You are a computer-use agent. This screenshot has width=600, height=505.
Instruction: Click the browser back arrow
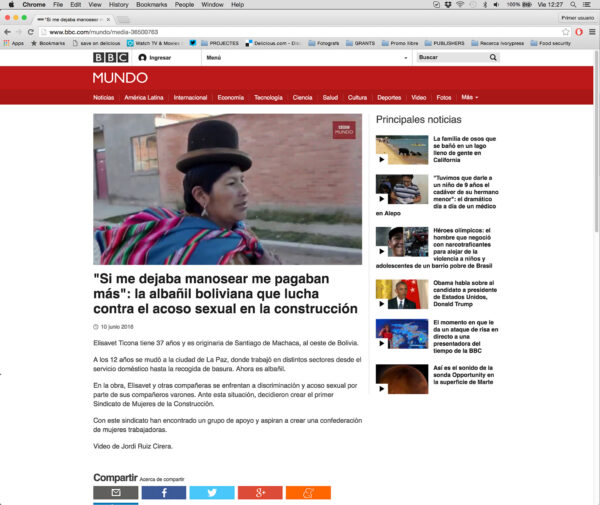point(7,31)
